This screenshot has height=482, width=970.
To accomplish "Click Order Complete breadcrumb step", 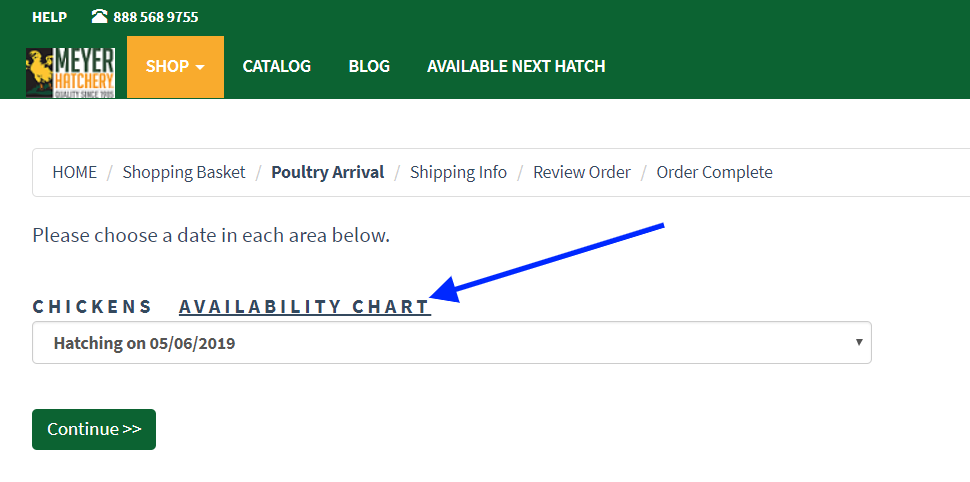I will pyautogui.click(x=715, y=172).
